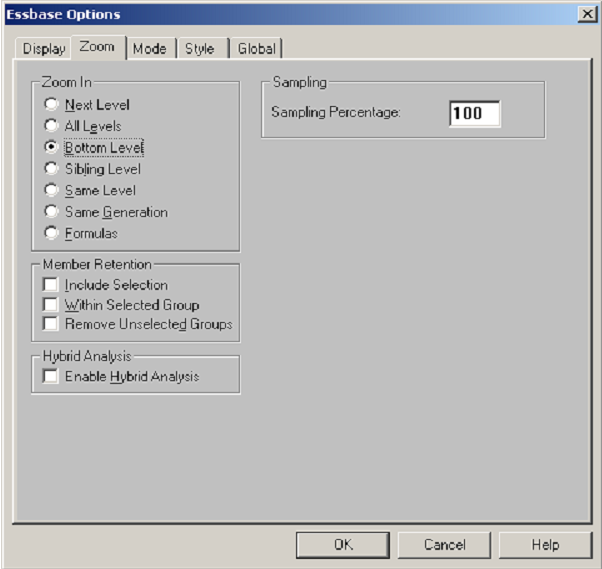This screenshot has width=602, height=569.
Task: Switch to the Display tab
Action: pyautogui.click(x=43, y=49)
